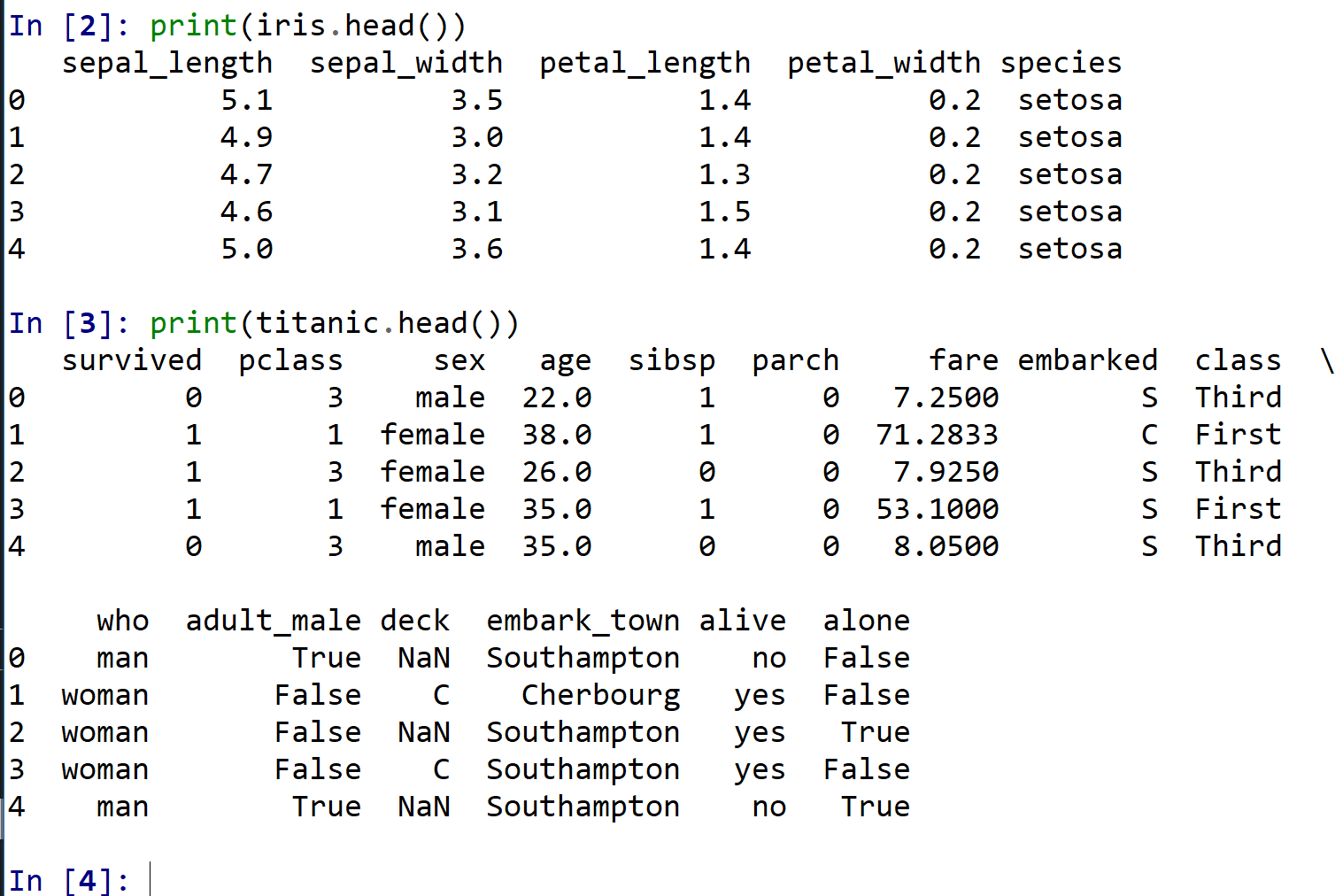1343x896 pixels.
Task: Click the survived column header
Action: click(x=132, y=360)
